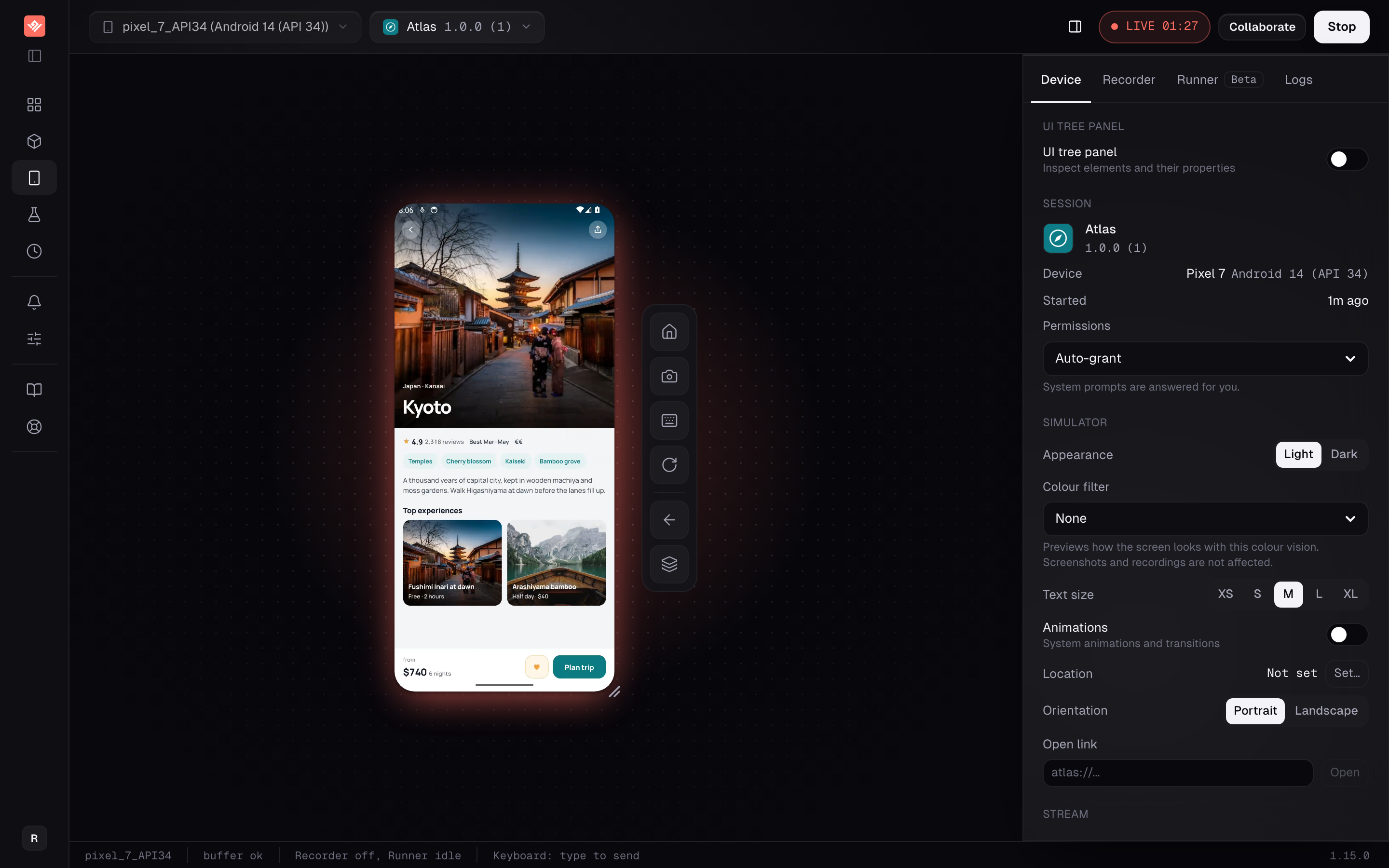Click the Set… location button
1389x868 pixels.
point(1347,673)
